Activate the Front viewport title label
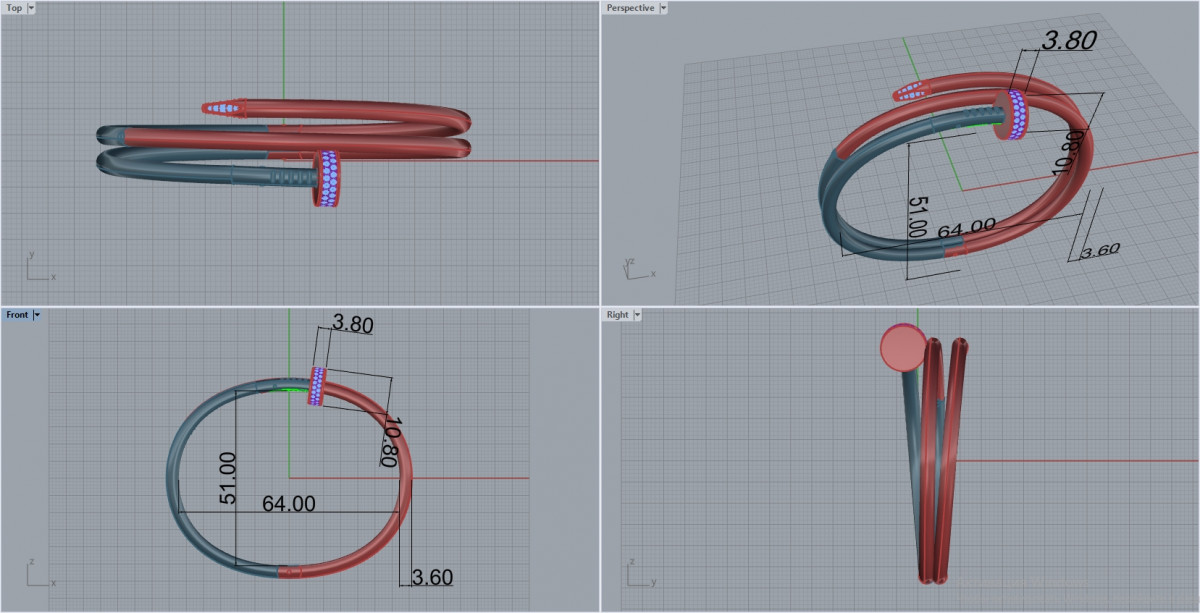 coord(17,315)
